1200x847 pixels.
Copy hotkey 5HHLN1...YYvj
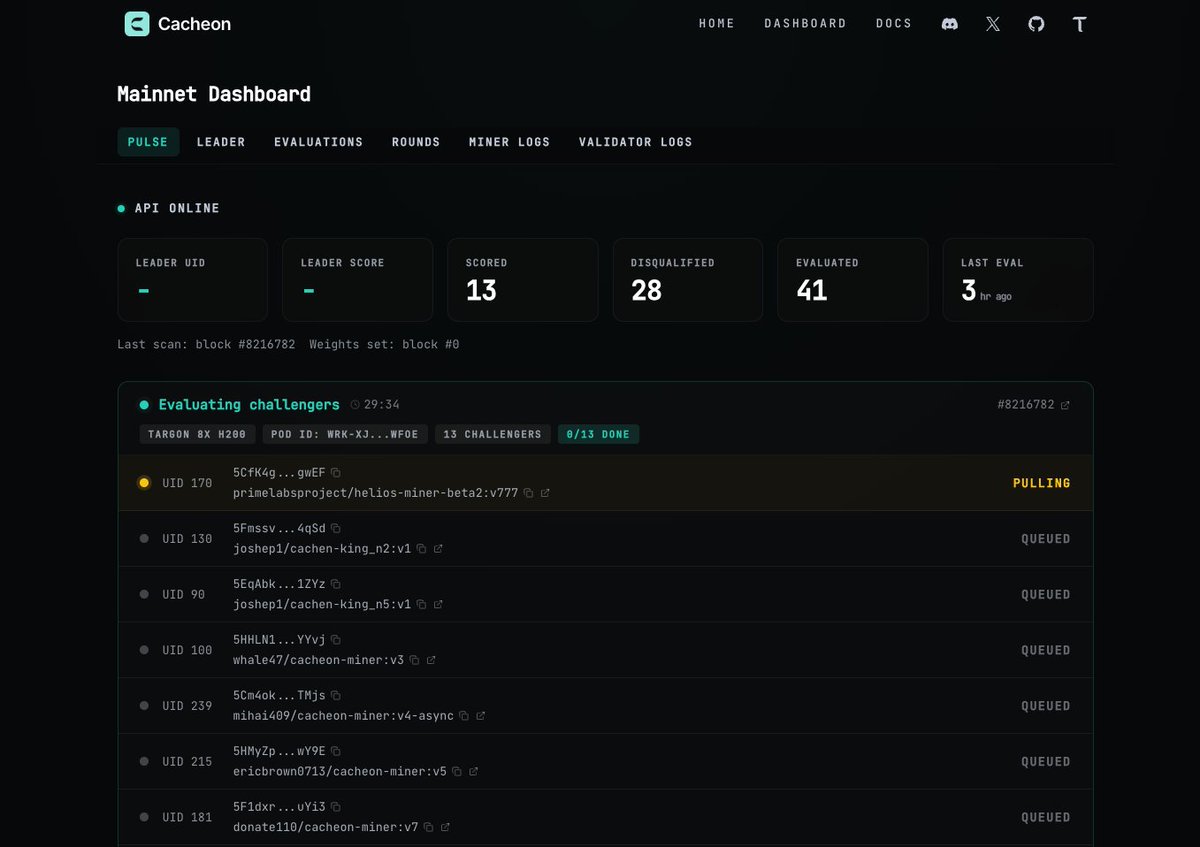336,640
